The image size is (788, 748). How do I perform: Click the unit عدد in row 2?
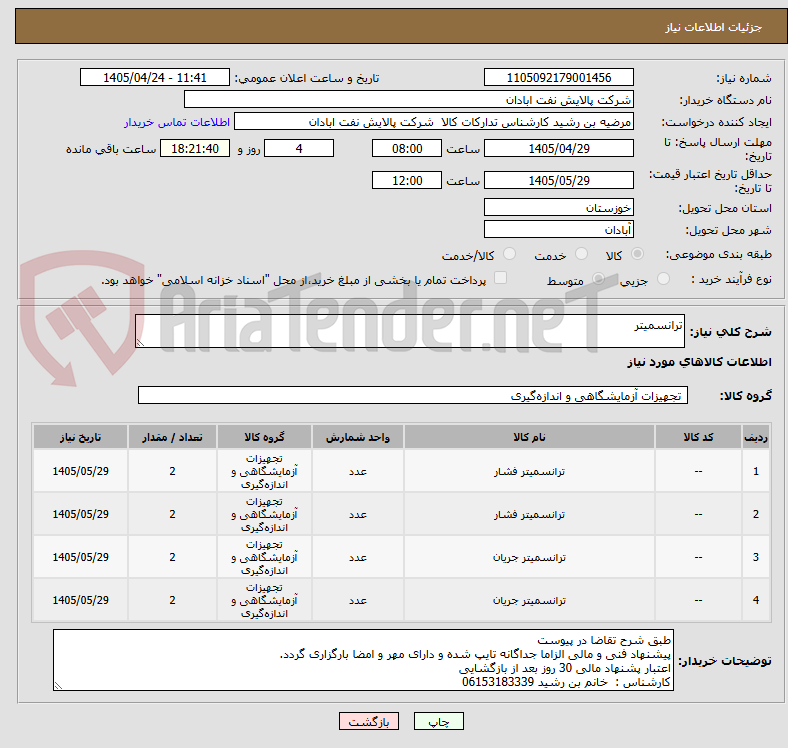[x=358, y=514]
